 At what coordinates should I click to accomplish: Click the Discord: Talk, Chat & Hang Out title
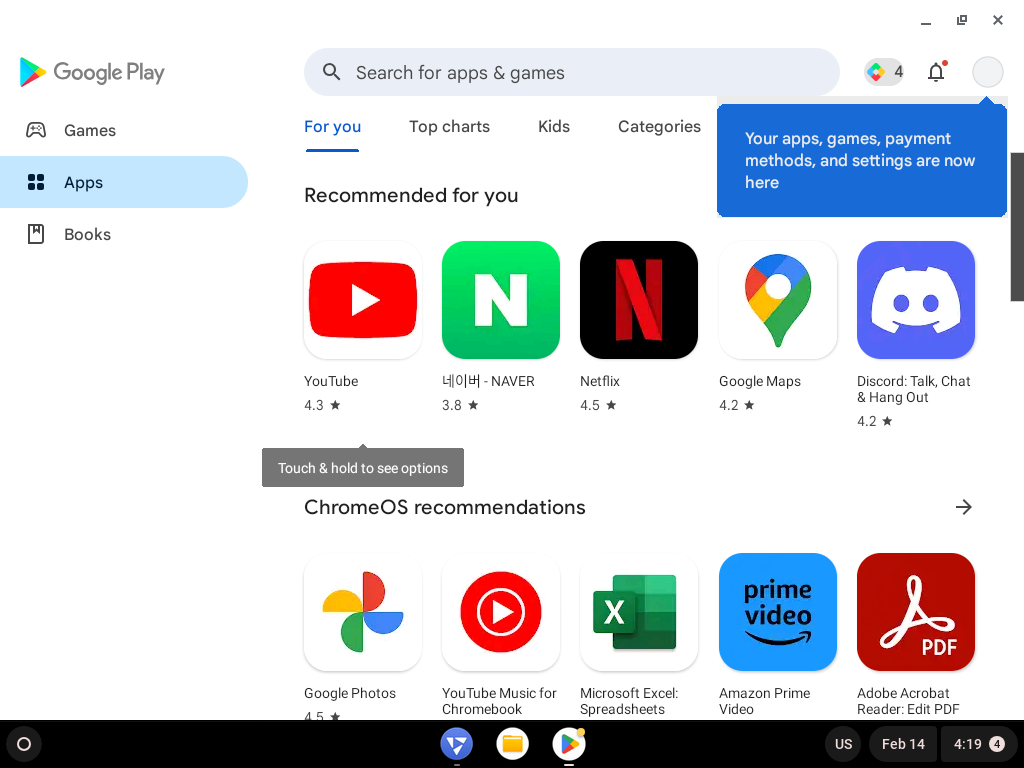[914, 389]
